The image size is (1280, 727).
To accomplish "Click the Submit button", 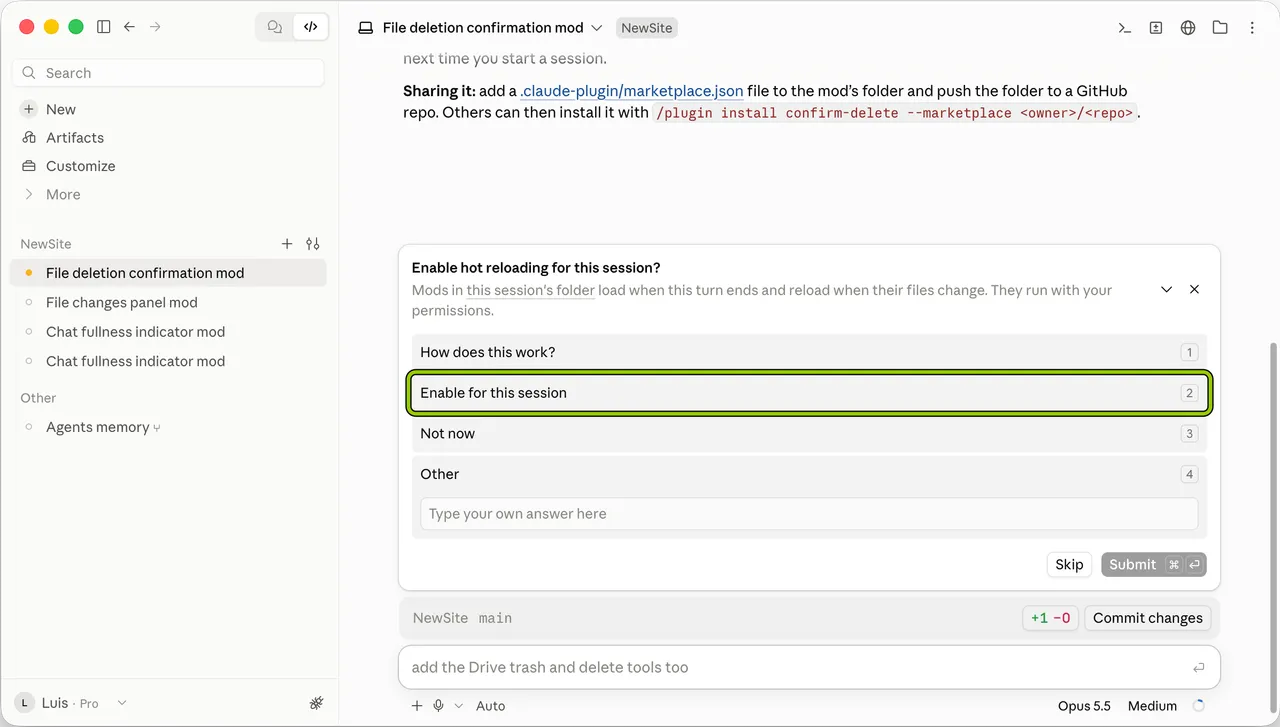I will 1153,565.
